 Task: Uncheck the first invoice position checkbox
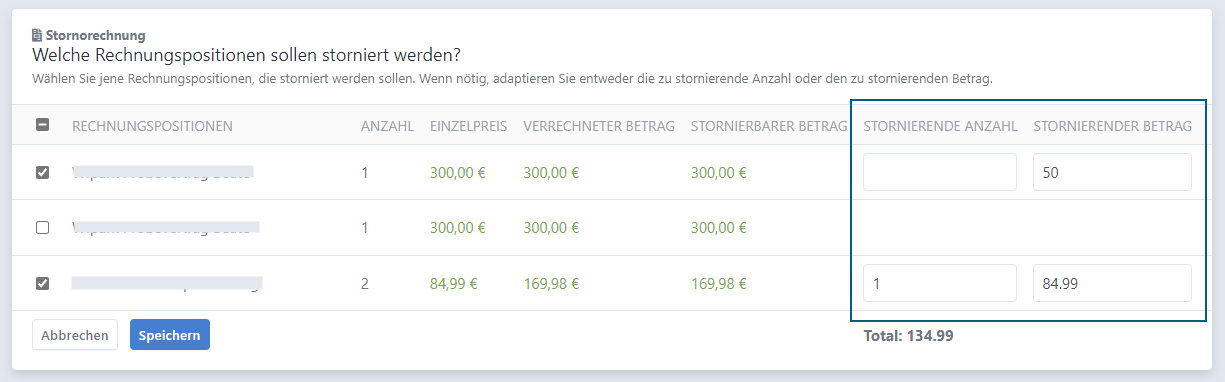tap(42, 172)
